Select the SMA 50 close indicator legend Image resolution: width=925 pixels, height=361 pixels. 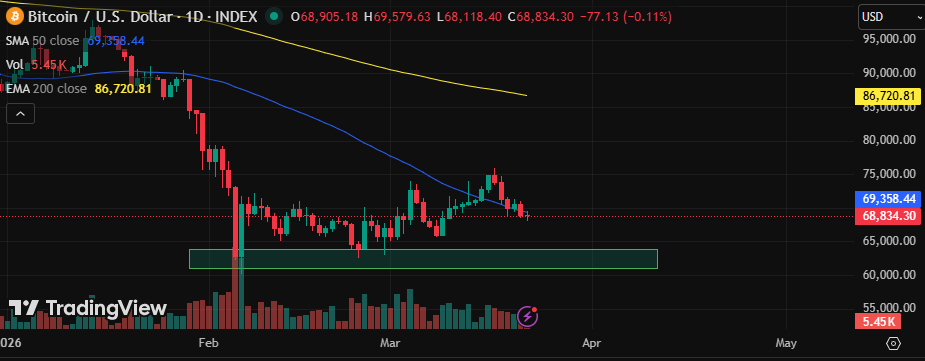pos(42,41)
